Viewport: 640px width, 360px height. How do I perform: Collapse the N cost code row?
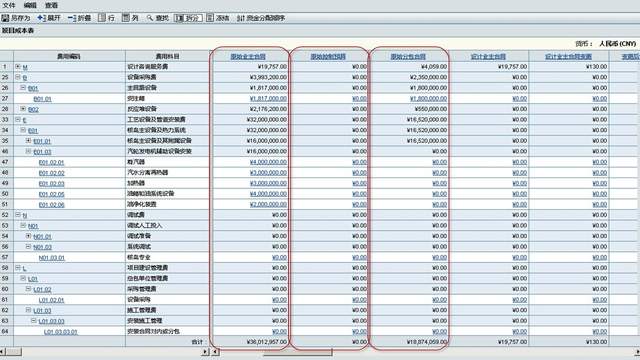coord(18,214)
